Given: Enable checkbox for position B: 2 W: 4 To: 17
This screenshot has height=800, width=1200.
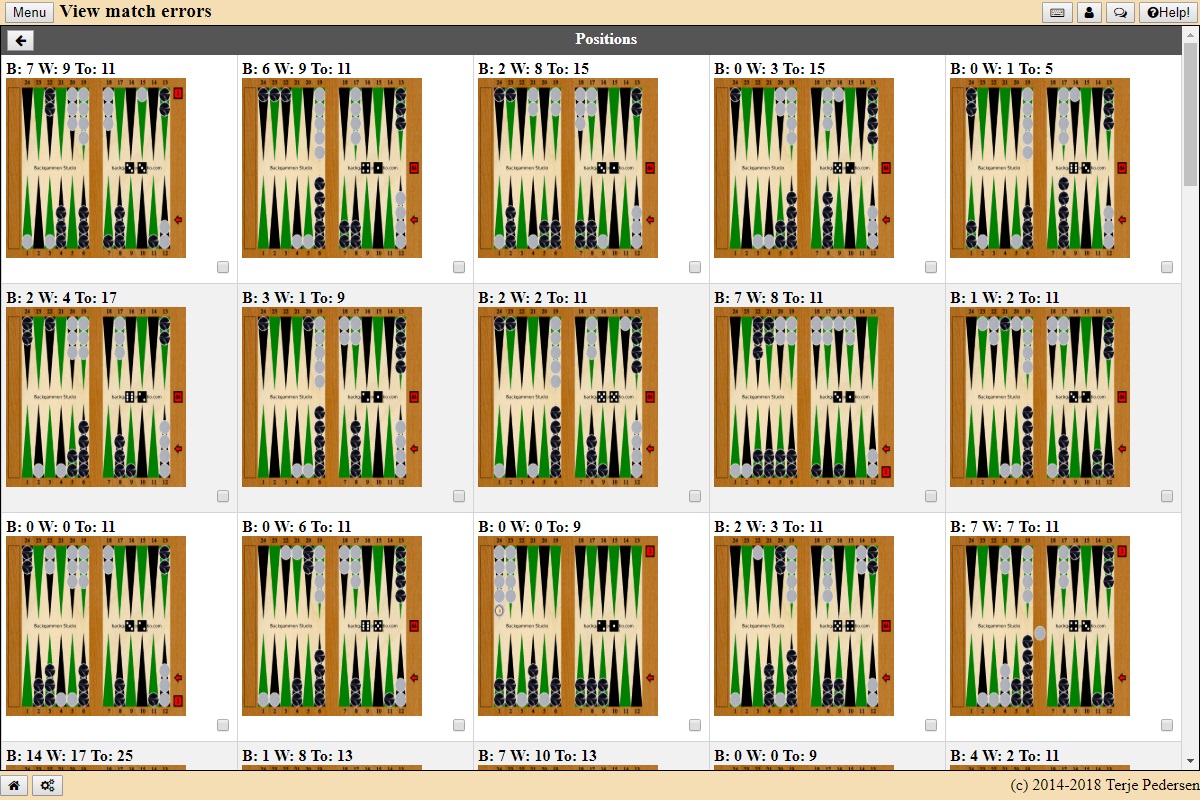Looking at the screenshot, I should pyautogui.click(x=223, y=496).
